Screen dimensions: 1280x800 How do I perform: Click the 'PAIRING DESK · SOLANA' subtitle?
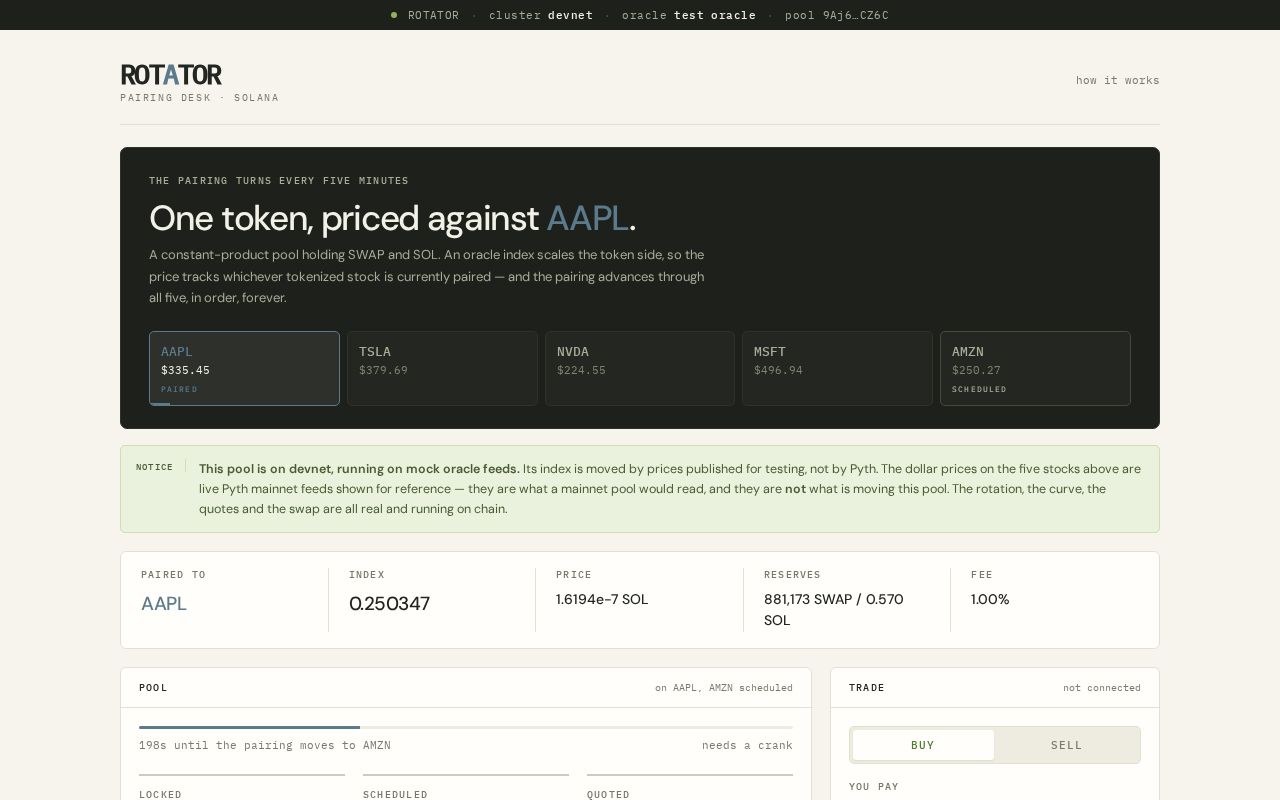(x=200, y=98)
